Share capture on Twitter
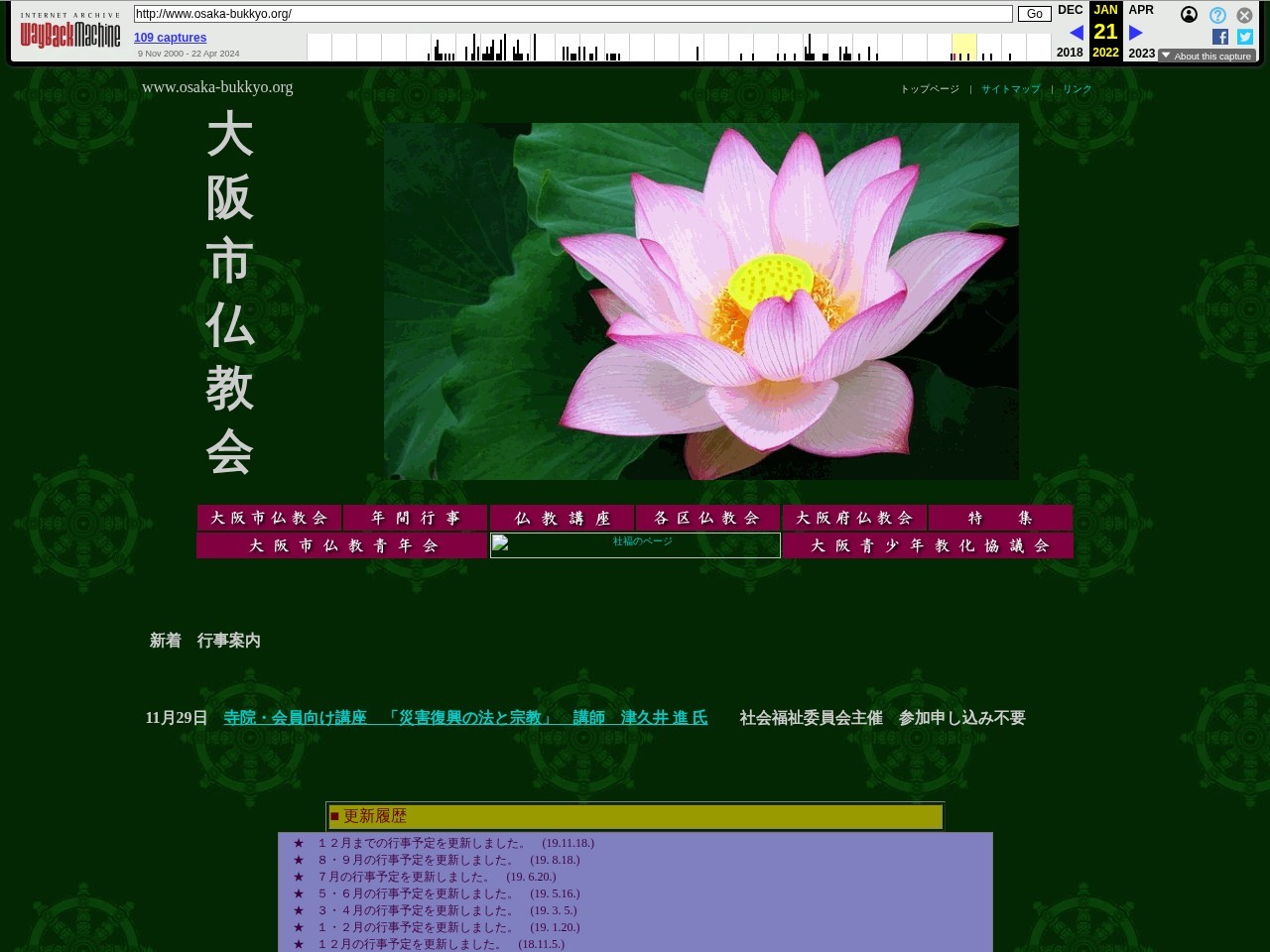Screen dimensions: 1270x952 point(1245,37)
